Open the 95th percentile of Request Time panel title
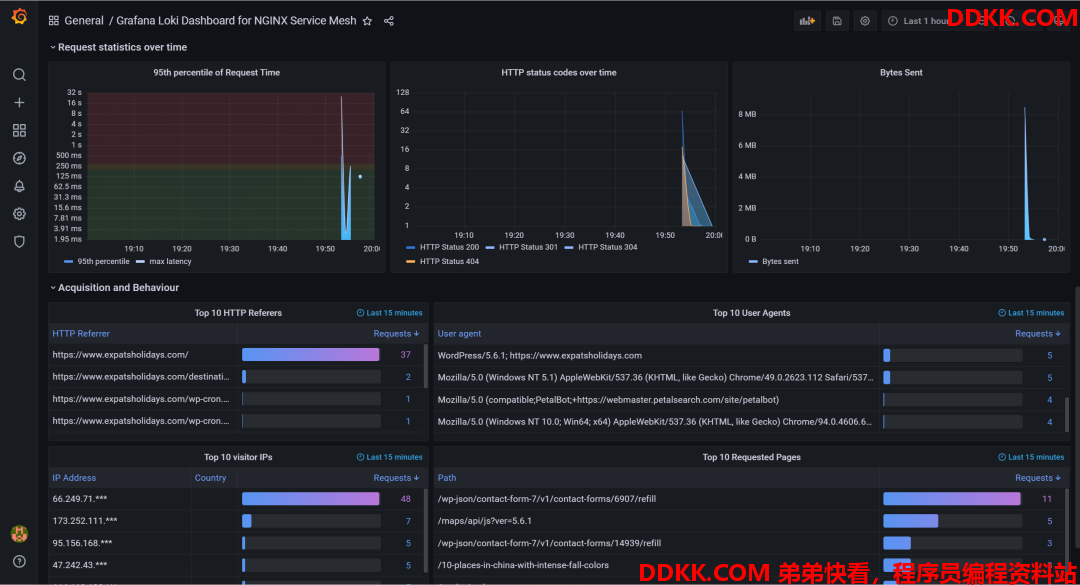The width and height of the screenshot is (1080, 585). point(216,72)
